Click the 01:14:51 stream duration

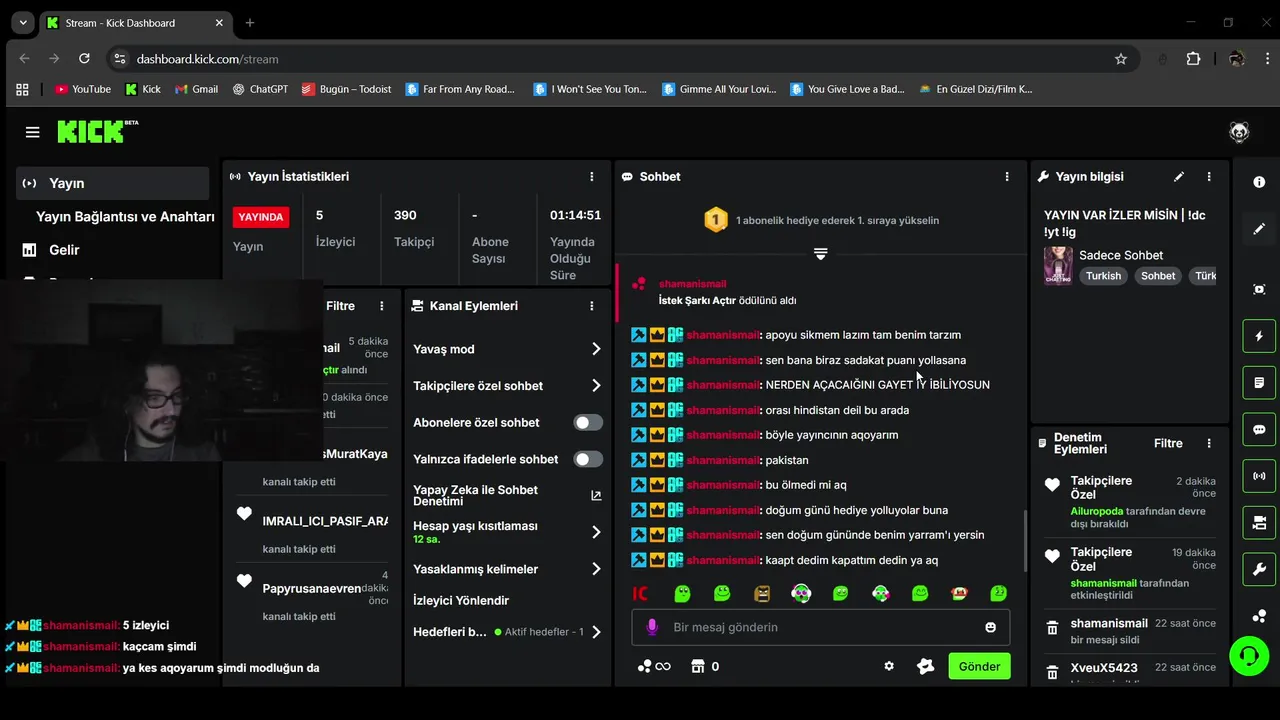[x=575, y=215]
